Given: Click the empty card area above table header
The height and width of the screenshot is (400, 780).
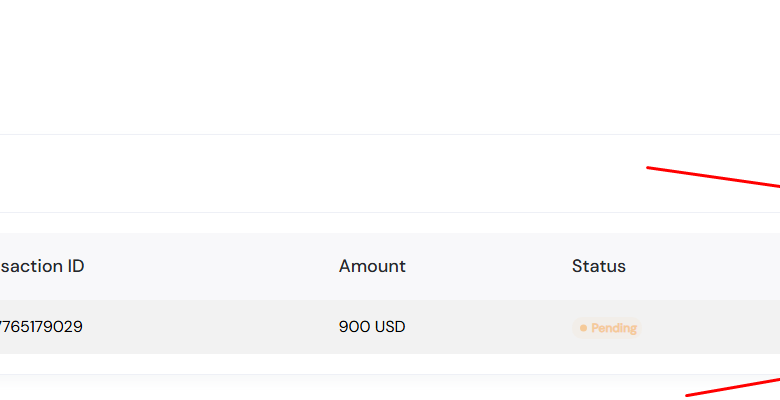Looking at the screenshot, I should tap(300, 174).
